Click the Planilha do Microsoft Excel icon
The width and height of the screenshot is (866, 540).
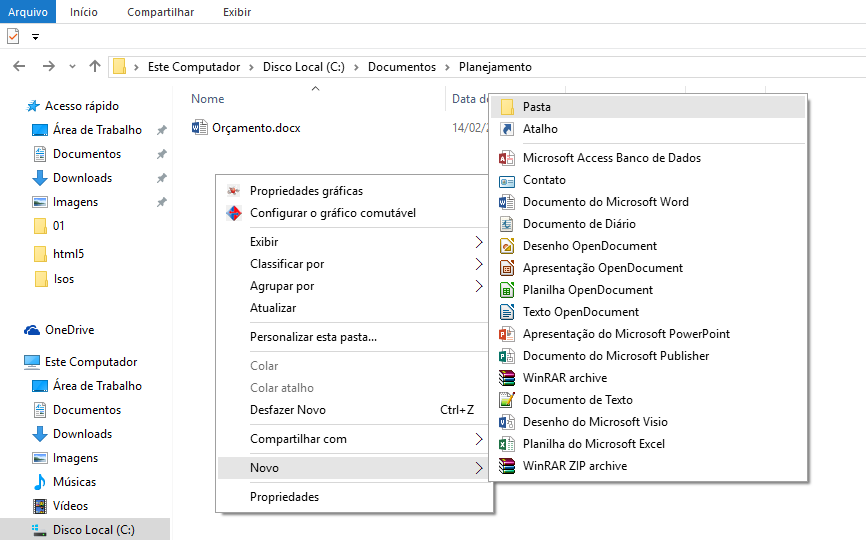[506, 444]
